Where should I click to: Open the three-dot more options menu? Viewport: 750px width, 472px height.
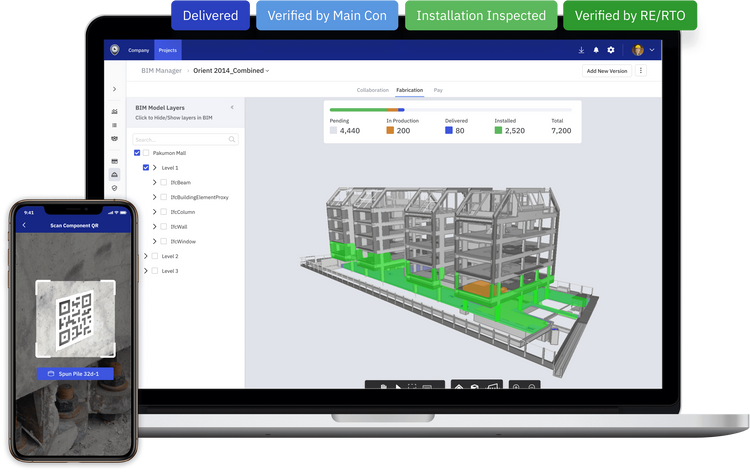pyautogui.click(x=641, y=71)
